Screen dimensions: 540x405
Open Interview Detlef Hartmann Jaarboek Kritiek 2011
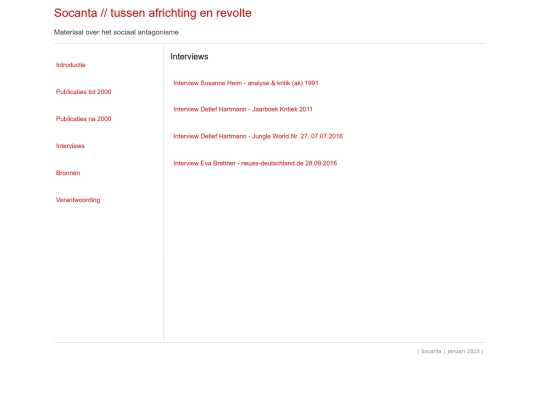243,109
